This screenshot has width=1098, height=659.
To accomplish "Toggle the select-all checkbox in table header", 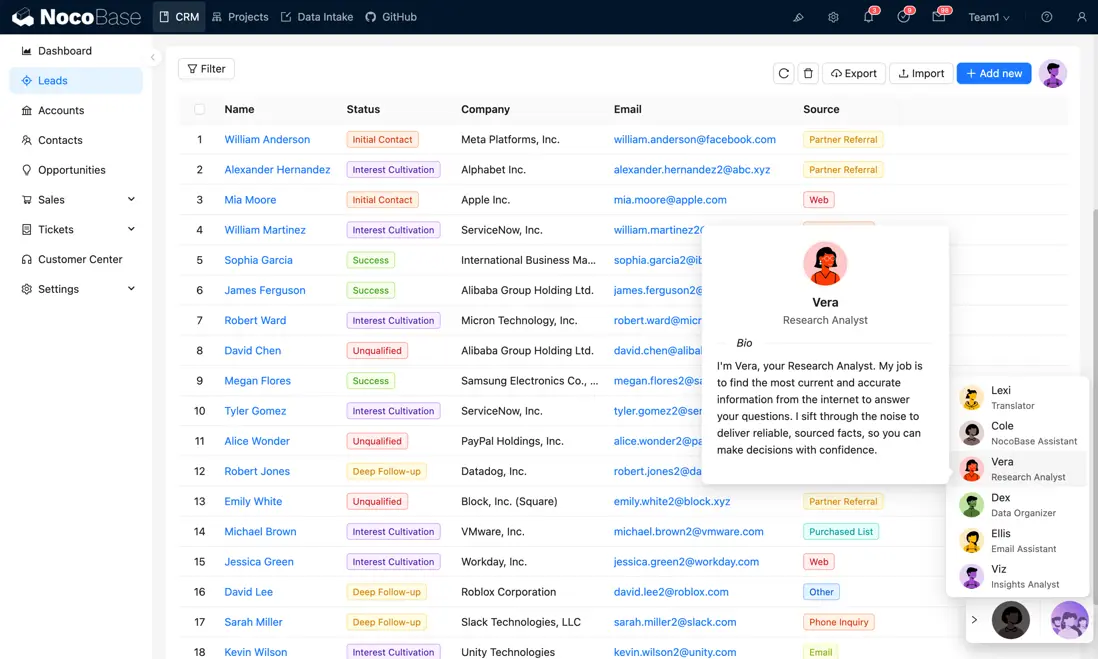I will (199, 109).
